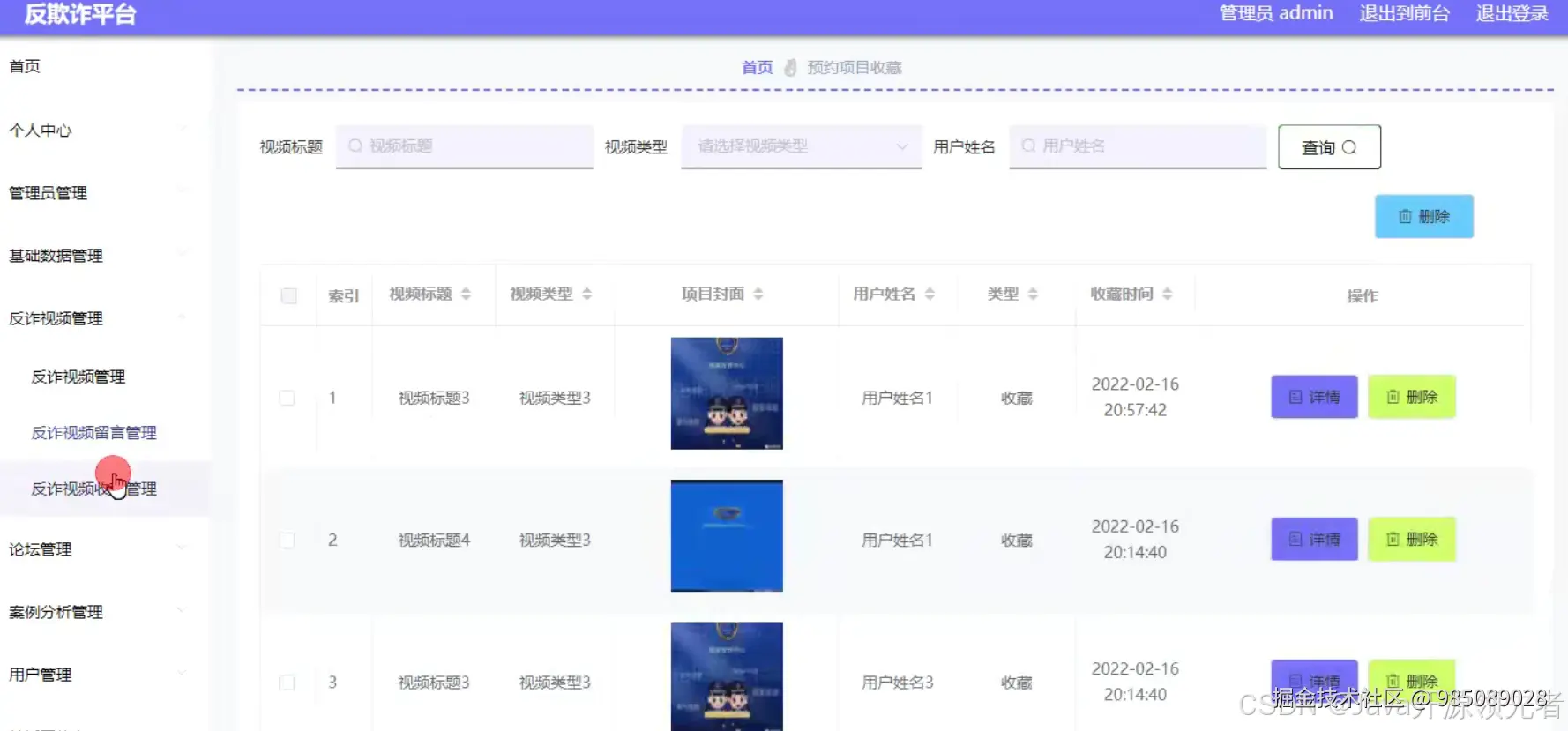Image resolution: width=1568 pixels, height=731 pixels.
Task: Focus the 视频标题 search field
Action: (465, 146)
